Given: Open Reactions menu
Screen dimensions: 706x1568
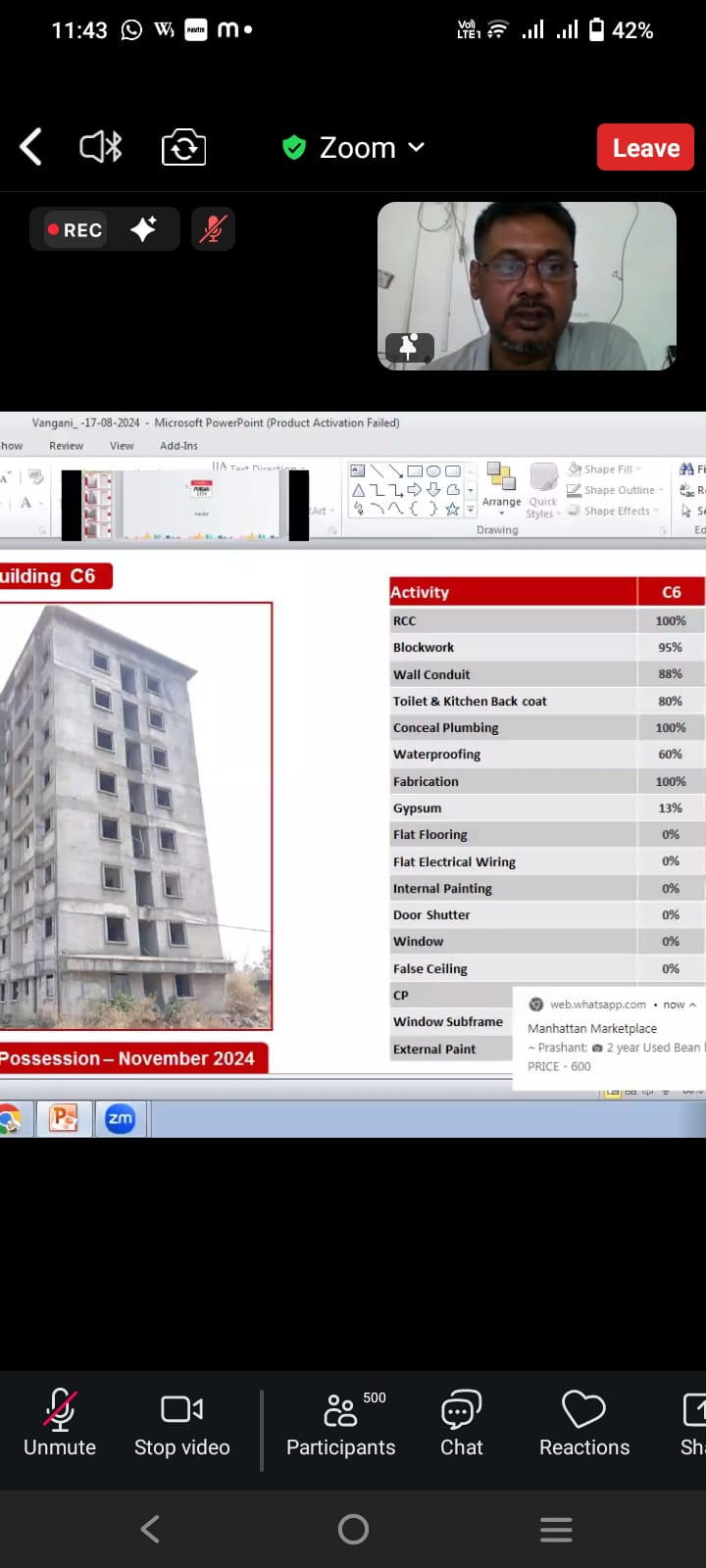Looking at the screenshot, I should (584, 1426).
